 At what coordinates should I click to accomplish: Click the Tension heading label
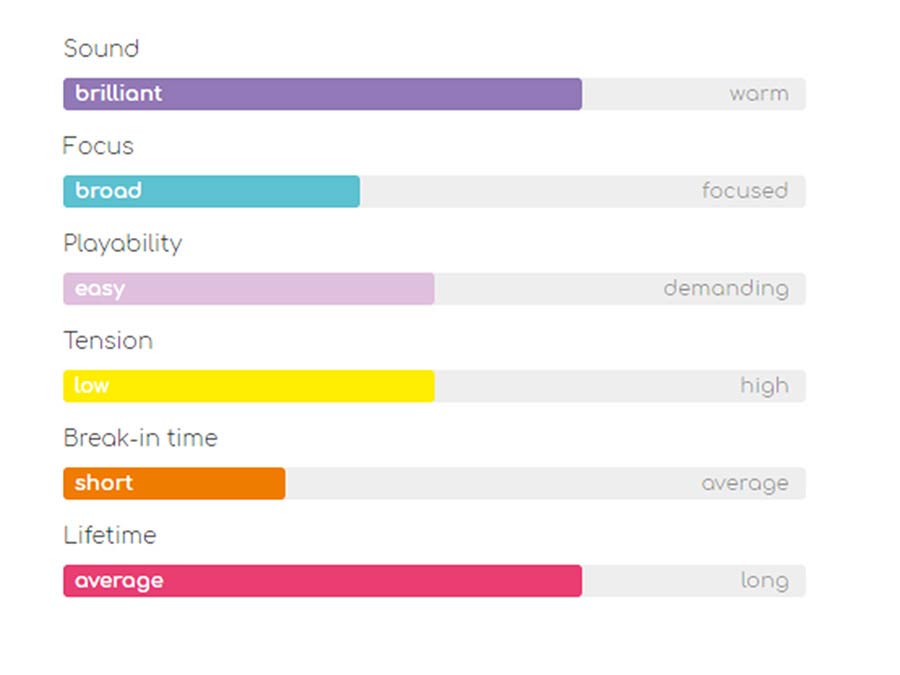[108, 341]
